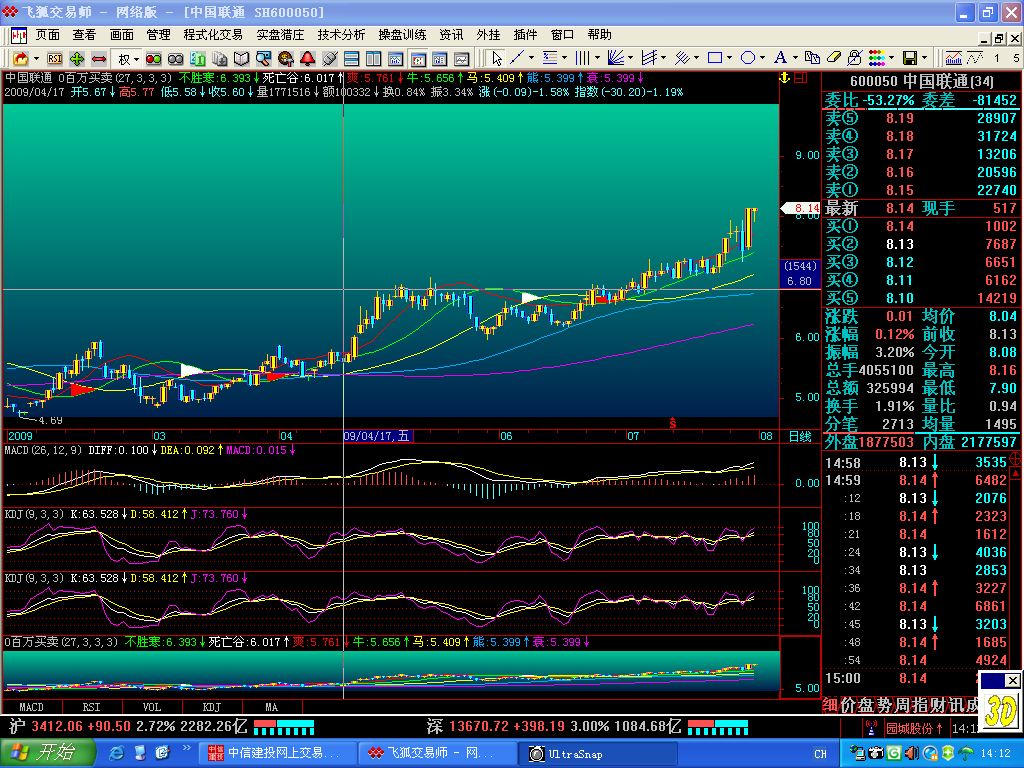
Task: Open the 帮助 menu
Action: tap(600, 35)
